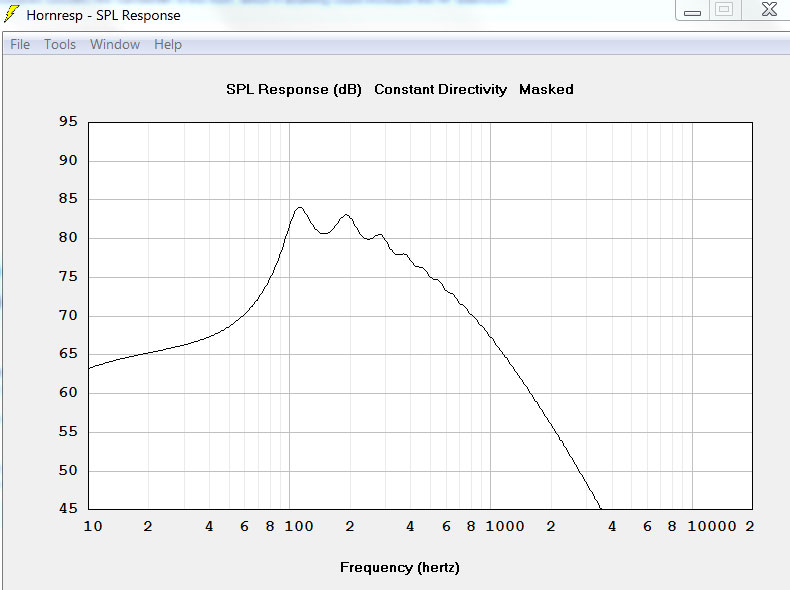Click the 70 dB axis value
Viewport: 790px width, 590px height.
point(68,315)
